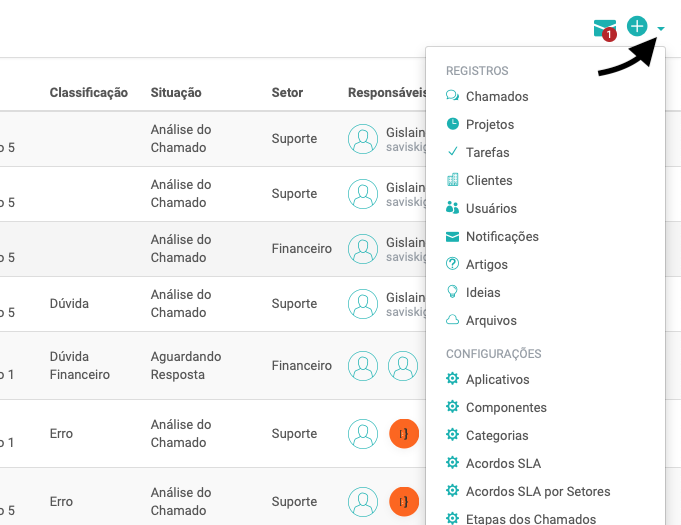Collapse the dropdown arrow beside plus
Image resolution: width=681 pixels, height=525 pixels.
pyautogui.click(x=661, y=29)
